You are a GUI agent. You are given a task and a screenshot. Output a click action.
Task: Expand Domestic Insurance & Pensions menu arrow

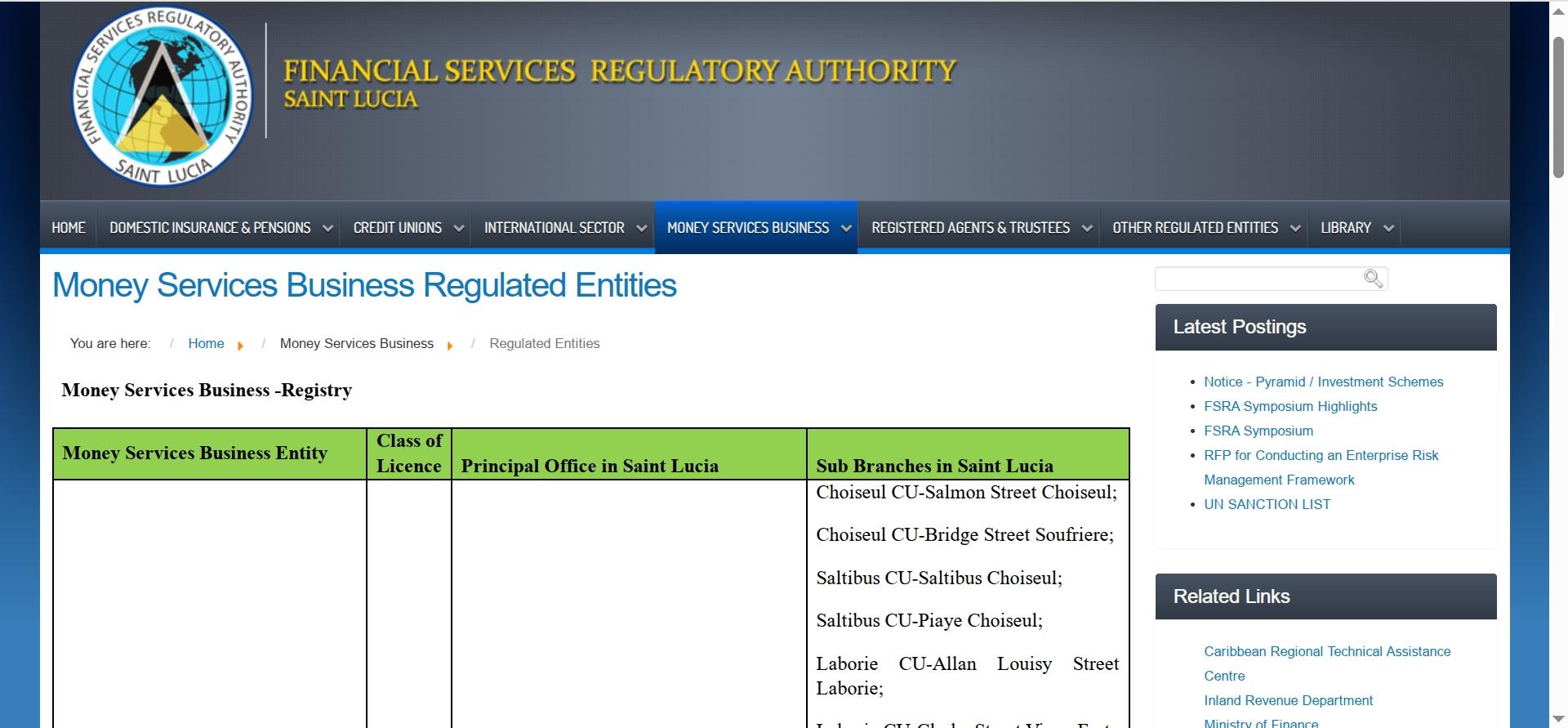[327, 228]
